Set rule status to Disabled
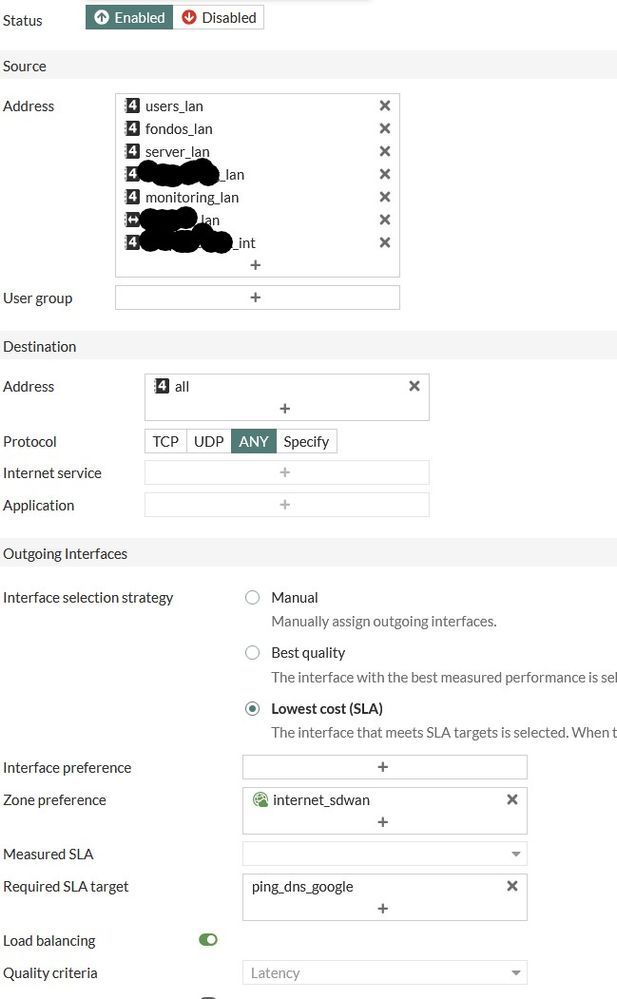 point(218,18)
